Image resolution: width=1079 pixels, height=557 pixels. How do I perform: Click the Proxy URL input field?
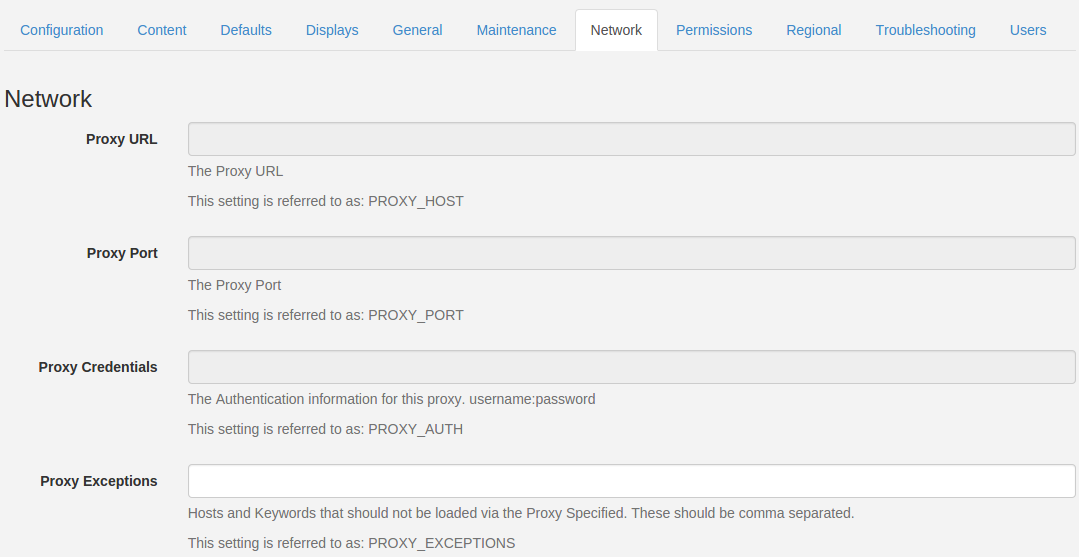coord(631,139)
